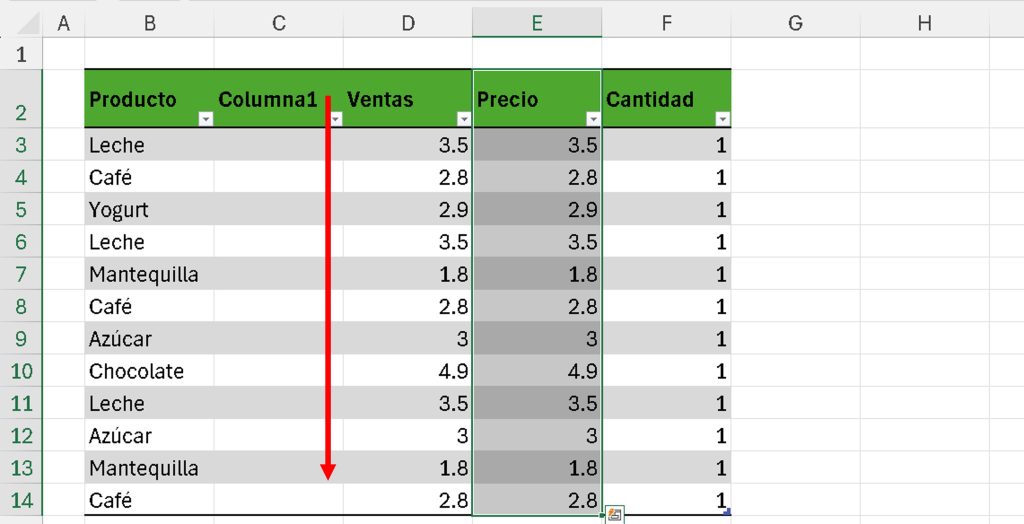Image resolution: width=1024 pixels, height=524 pixels.
Task: Click the selection fill handle square
Action: [602, 515]
